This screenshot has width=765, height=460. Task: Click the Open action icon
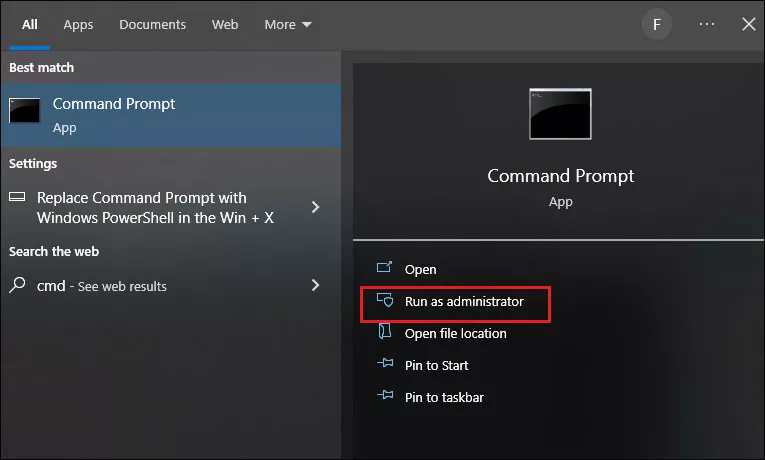point(384,267)
